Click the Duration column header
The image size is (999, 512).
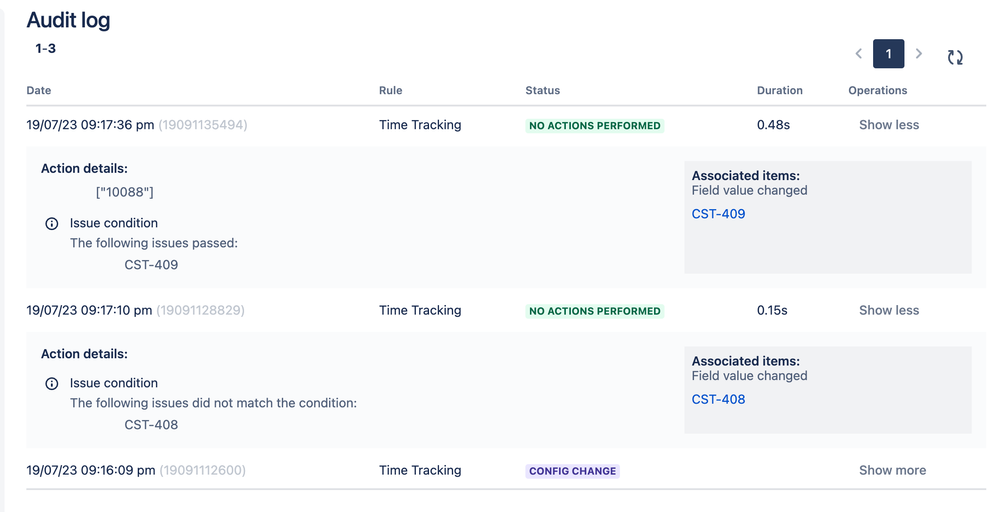tap(780, 90)
